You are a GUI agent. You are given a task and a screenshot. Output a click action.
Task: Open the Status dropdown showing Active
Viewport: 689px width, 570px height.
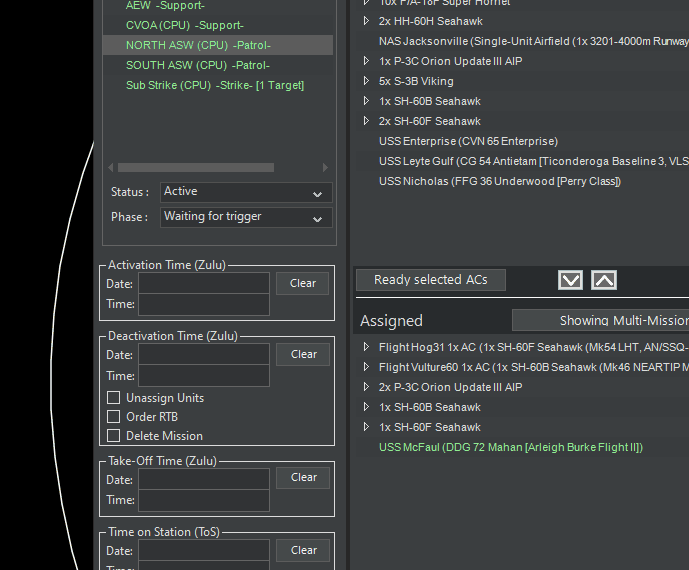click(x=246, y=192)
